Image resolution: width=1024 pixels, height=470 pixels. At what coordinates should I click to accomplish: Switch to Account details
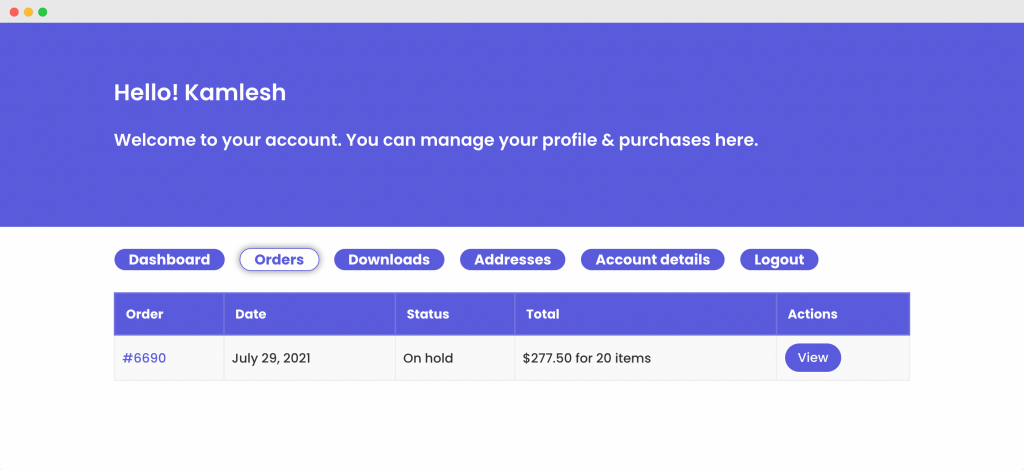click(x=652, y=260)
